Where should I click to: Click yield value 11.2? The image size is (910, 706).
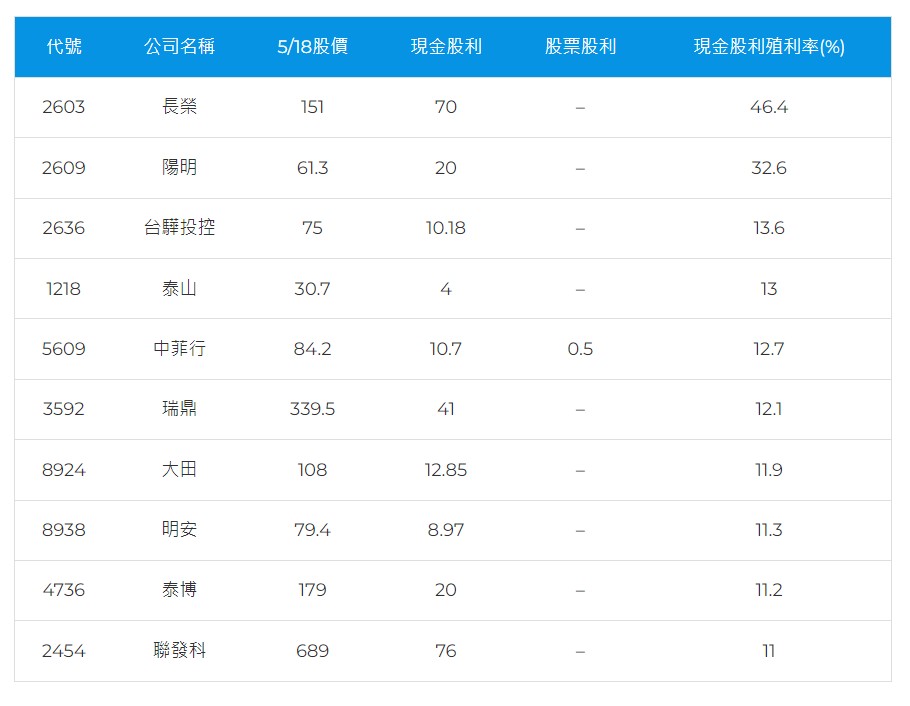tap(769, 590)
